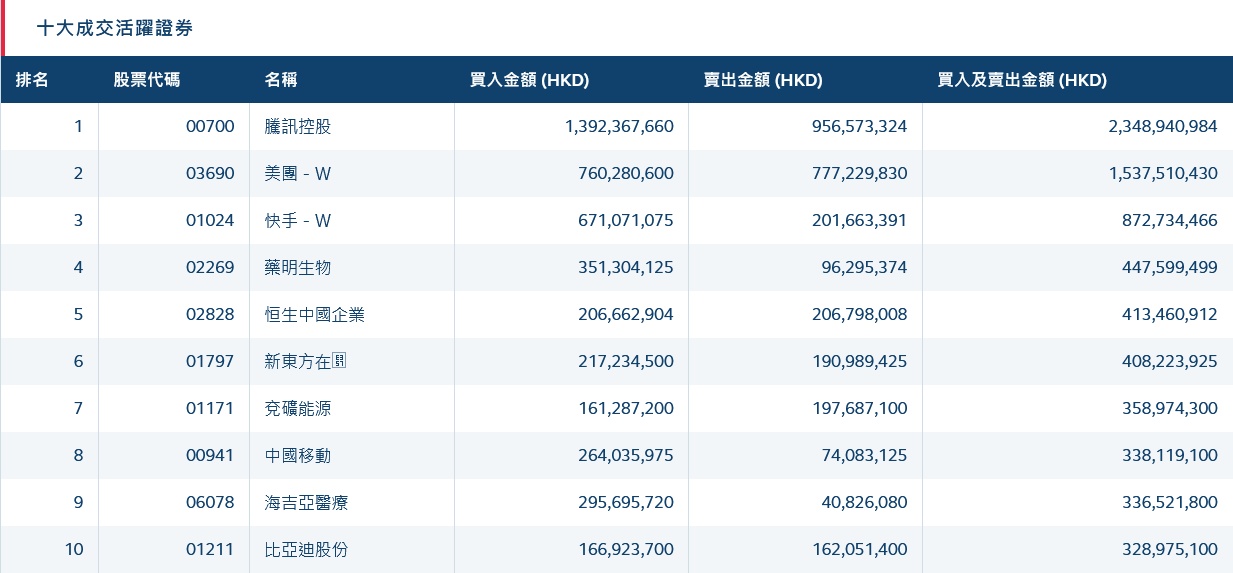The image size is (1233, 573).
Task: Click buy amount 1,392,367,660
Action: (x=619, y=127)
